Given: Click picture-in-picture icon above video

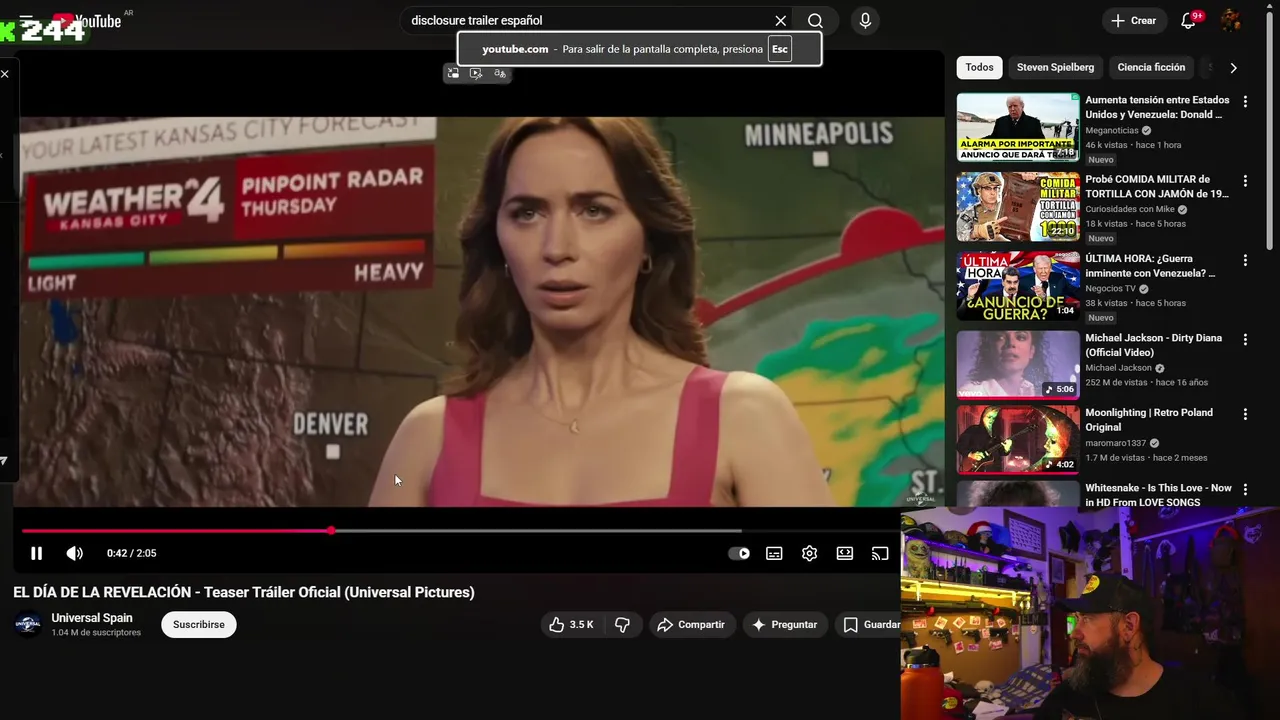Looking at the screenshot, I should click(453, 73).
